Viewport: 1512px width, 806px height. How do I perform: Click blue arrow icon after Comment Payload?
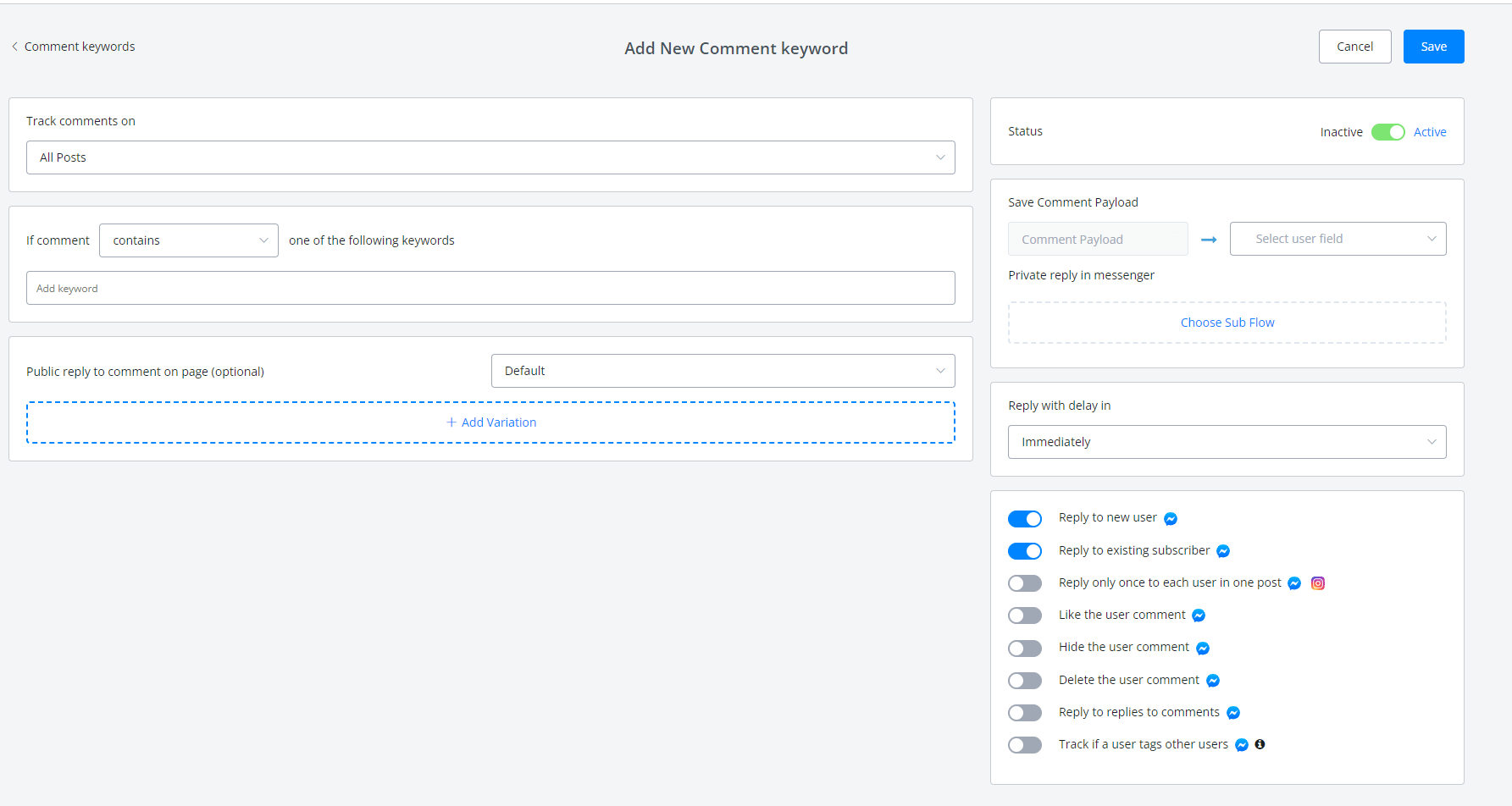pos(1209,240)
